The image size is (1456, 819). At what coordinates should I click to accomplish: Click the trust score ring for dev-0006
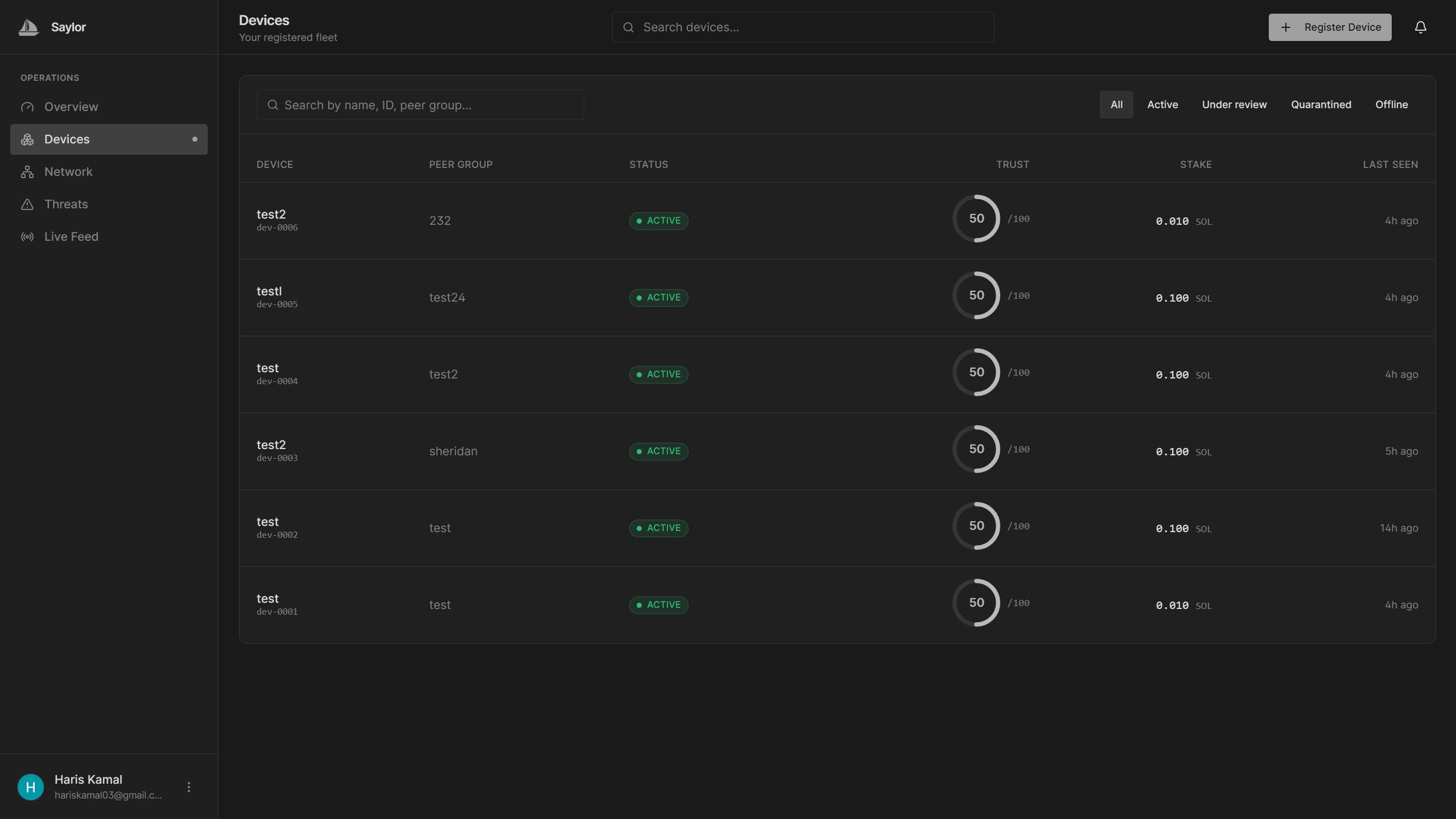click(x=976, y=219)
